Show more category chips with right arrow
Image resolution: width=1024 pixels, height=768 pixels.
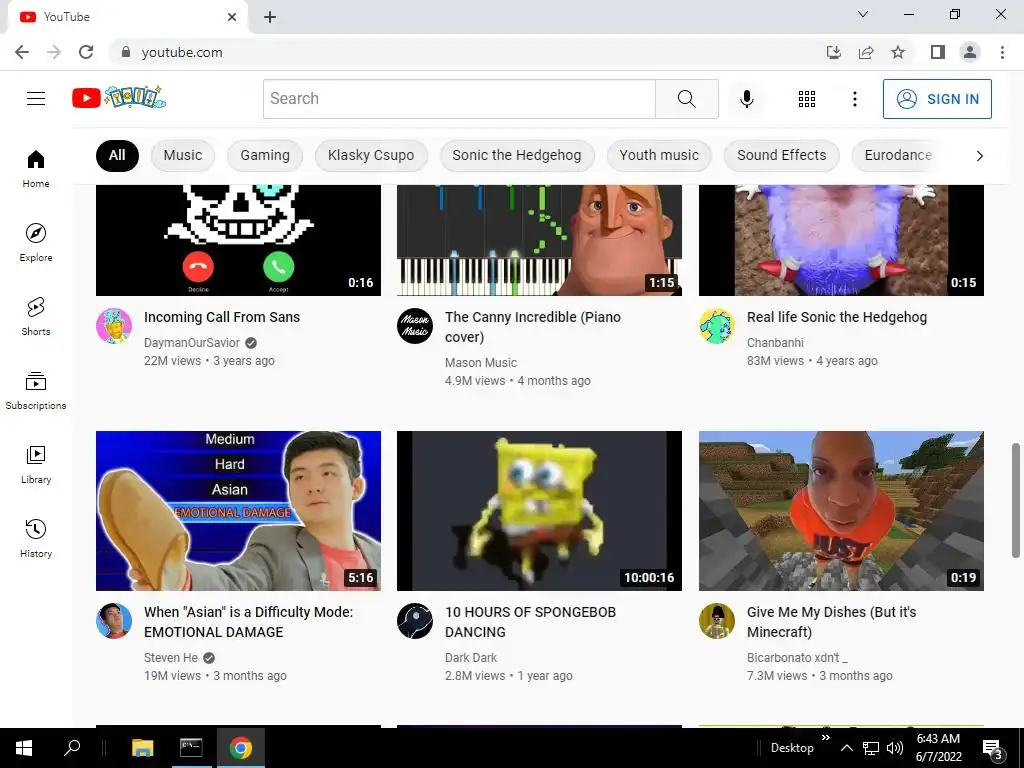[x=979, y=155]
